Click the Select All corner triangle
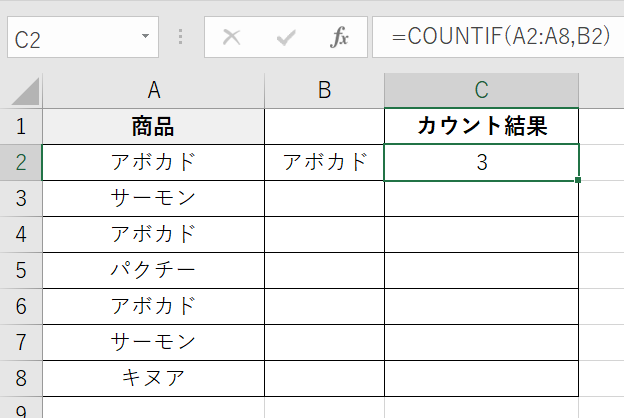The height and width of the screenshot is (418, 624). (x=22, y=91)
